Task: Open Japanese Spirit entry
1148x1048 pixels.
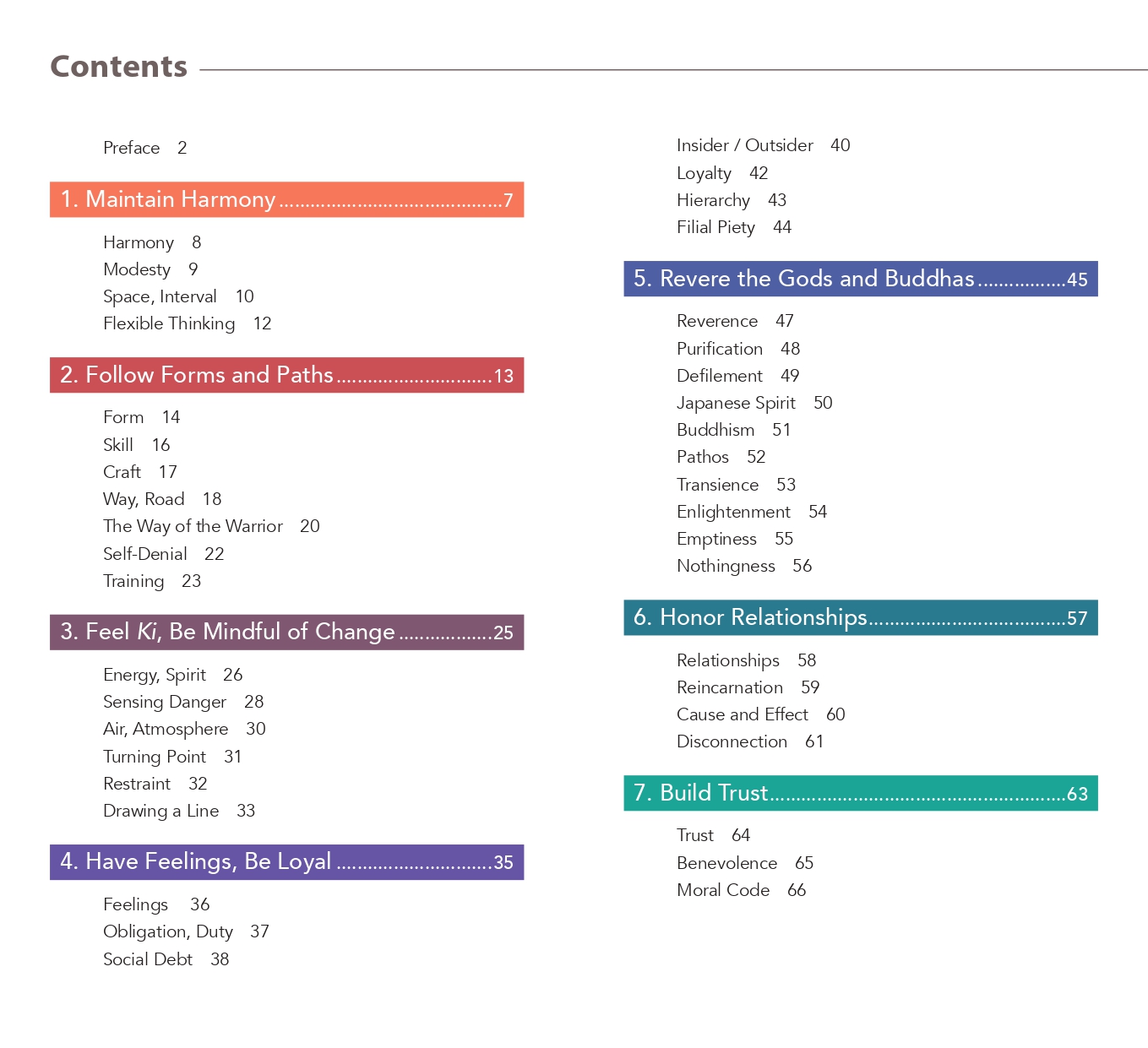Action: pos(754,403)
